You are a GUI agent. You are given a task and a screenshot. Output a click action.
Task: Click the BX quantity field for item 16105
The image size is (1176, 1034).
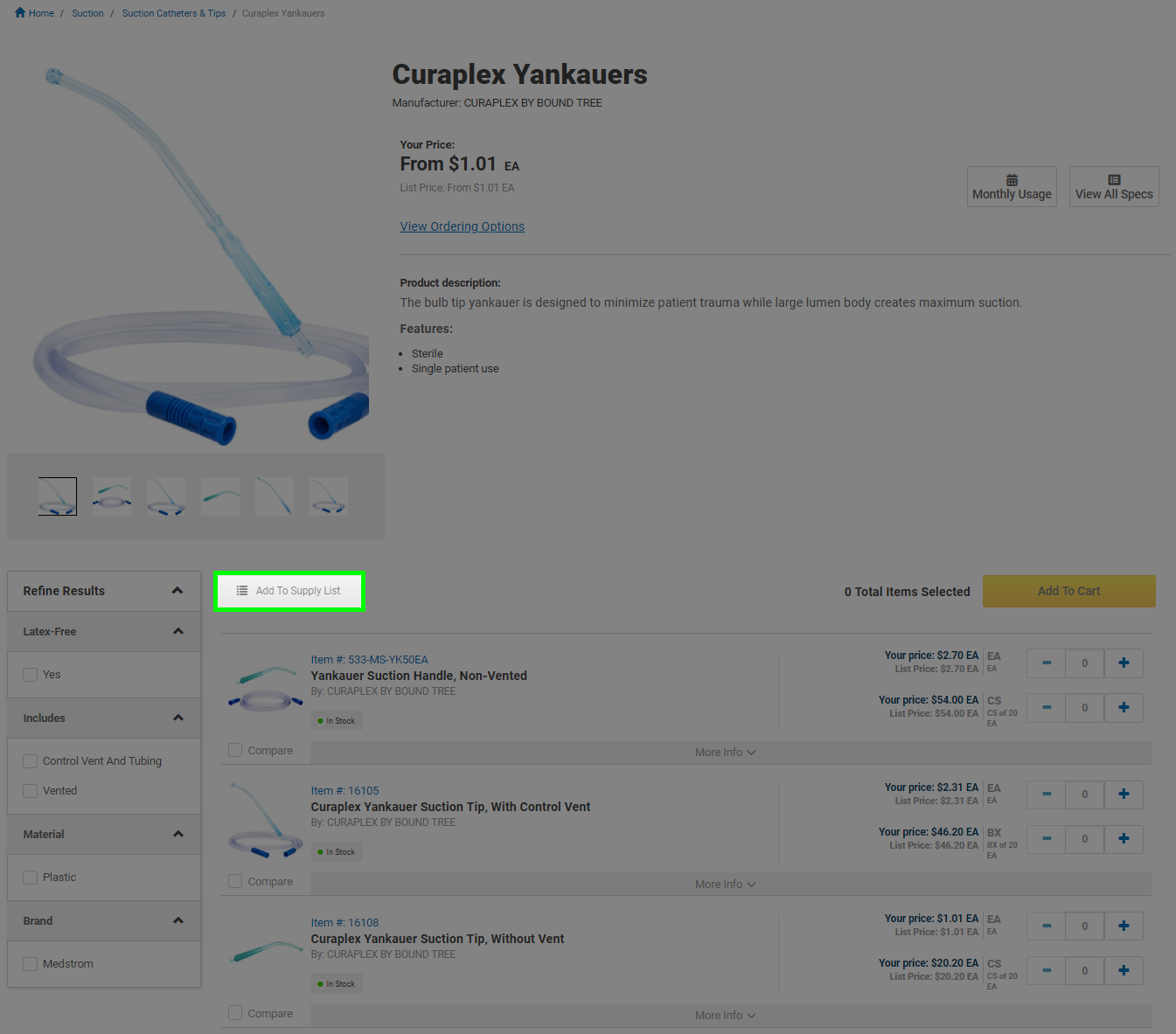coord(1085,839)
